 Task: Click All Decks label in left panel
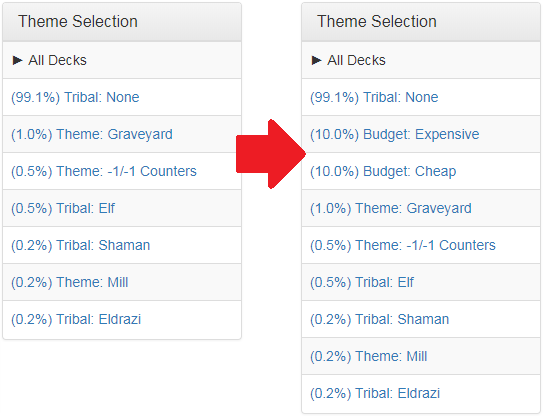pos(57,60)
